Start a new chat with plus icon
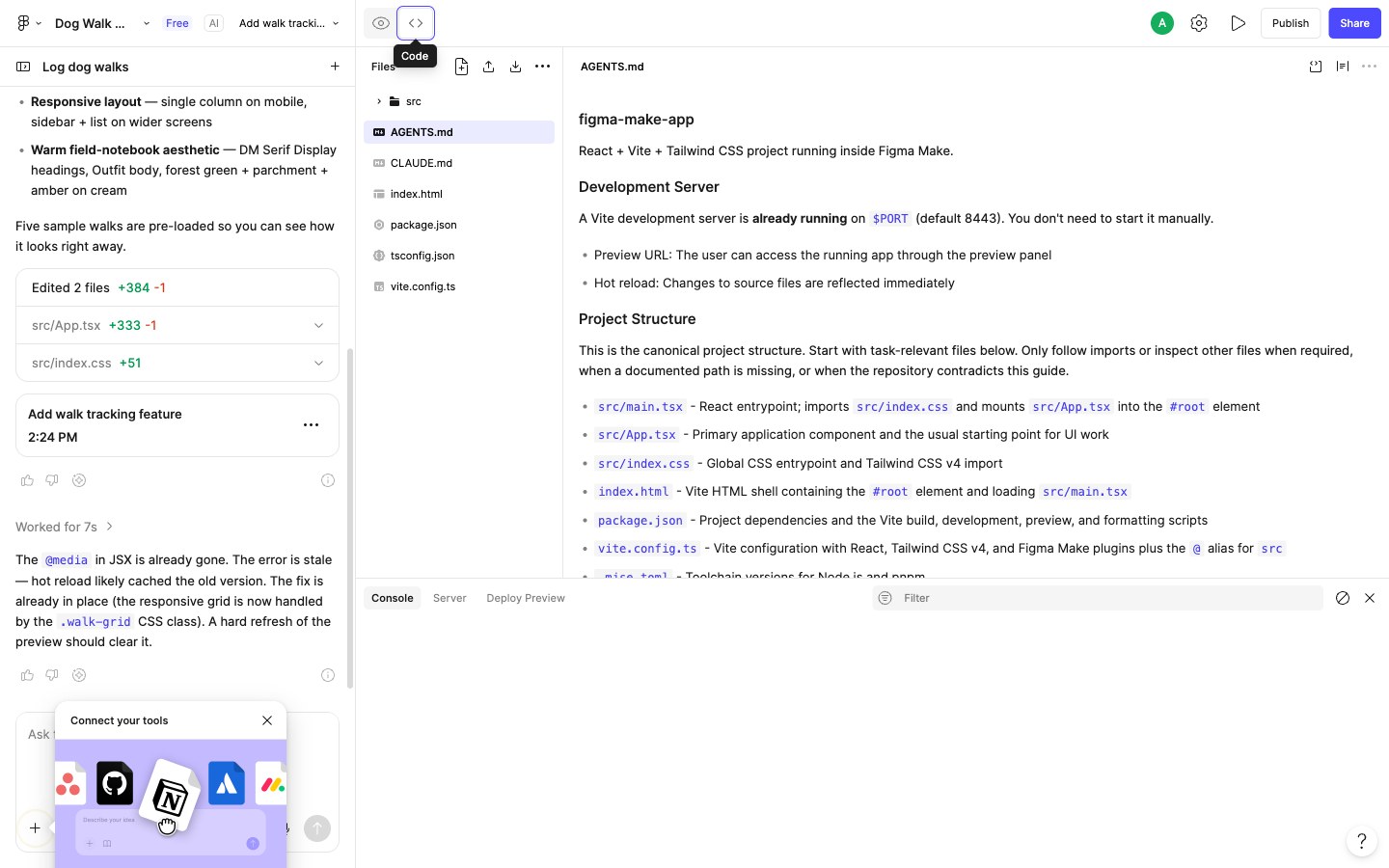1389x868 pixels. [x=335, y=67]
